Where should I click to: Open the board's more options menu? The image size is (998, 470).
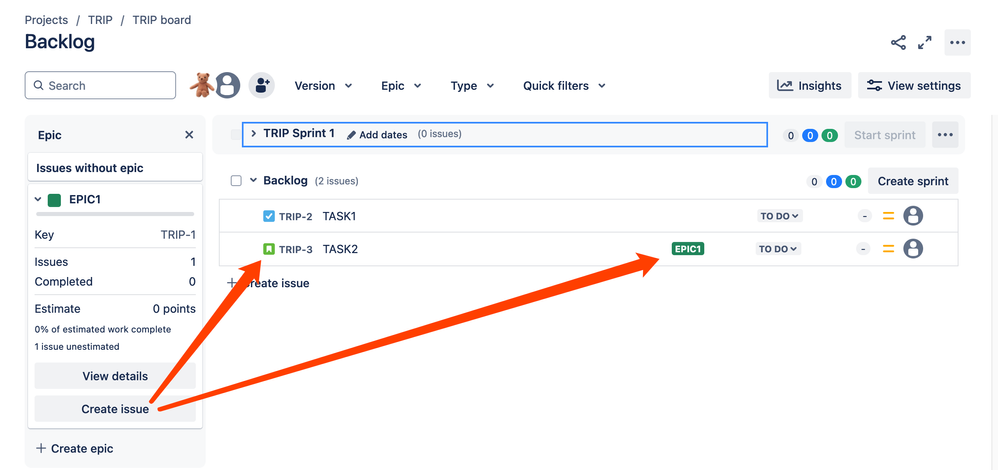[x=957, y=43]
